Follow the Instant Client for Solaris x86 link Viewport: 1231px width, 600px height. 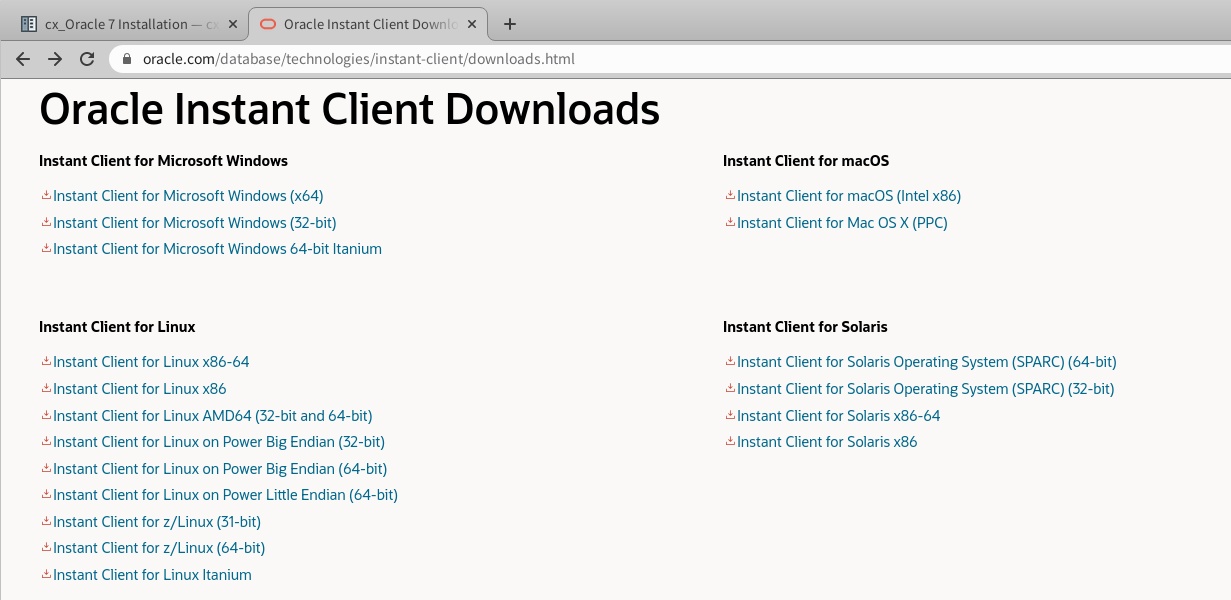click(x=827, y=442)
